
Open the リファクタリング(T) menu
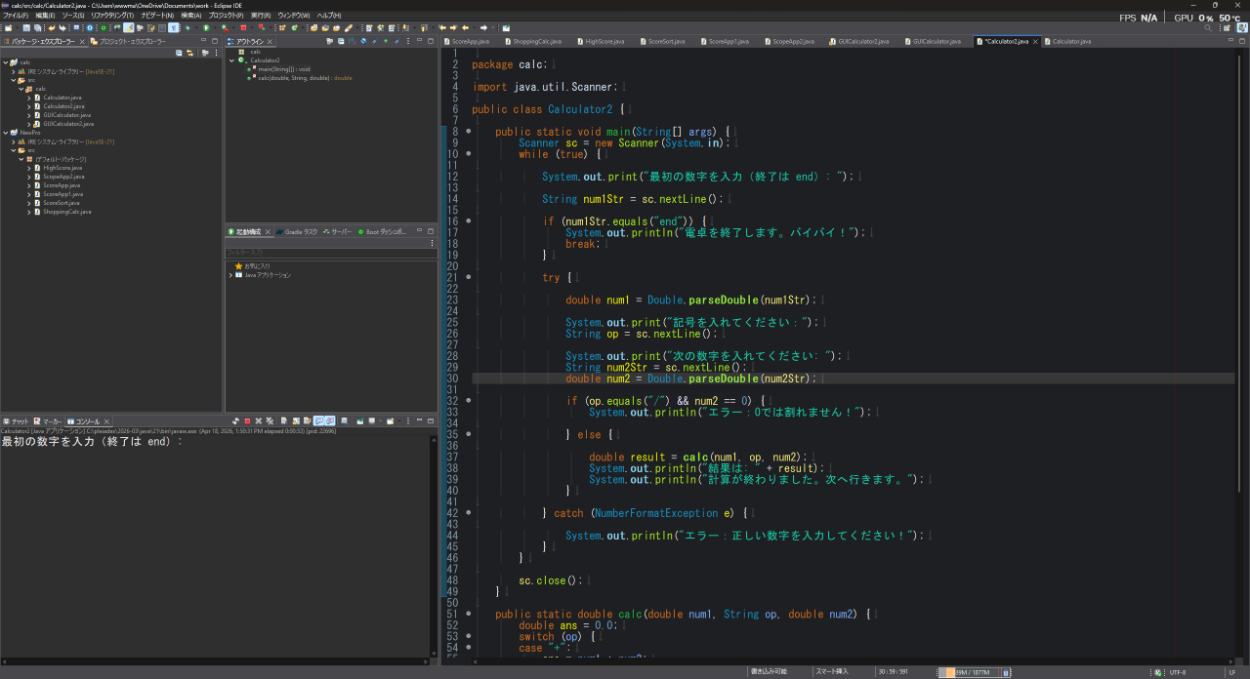(111, 16)
